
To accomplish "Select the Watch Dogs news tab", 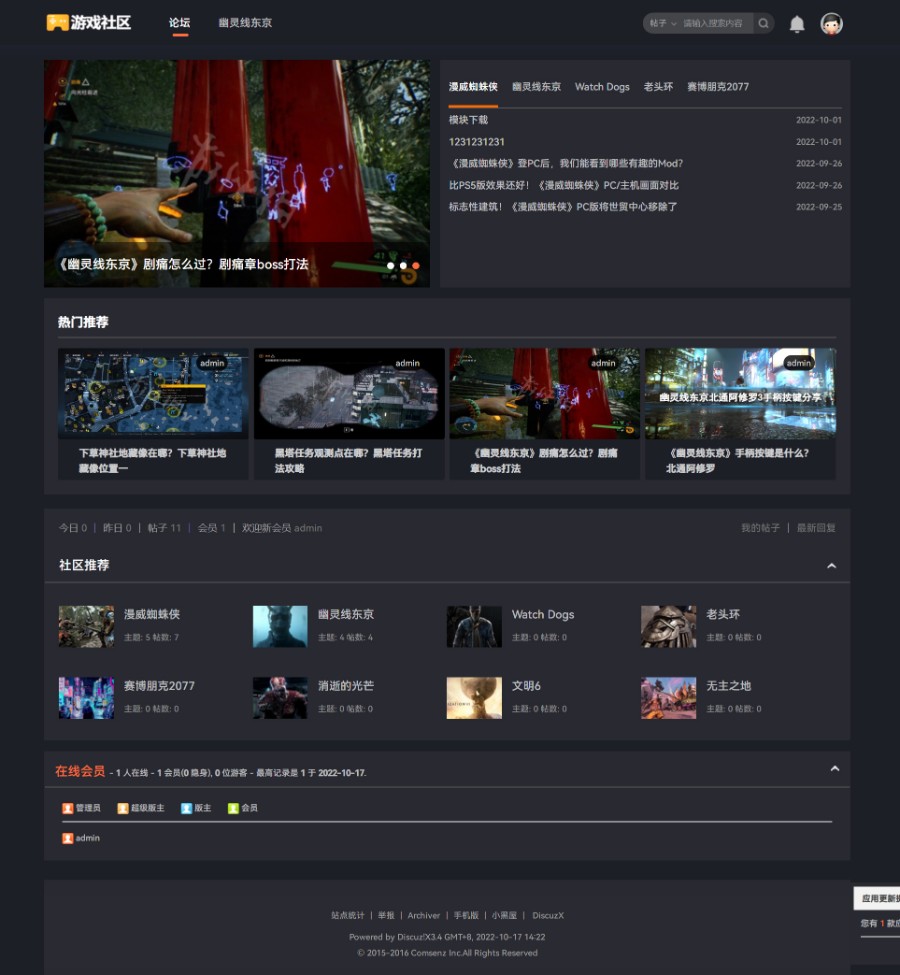I will (x=602, y=87).
